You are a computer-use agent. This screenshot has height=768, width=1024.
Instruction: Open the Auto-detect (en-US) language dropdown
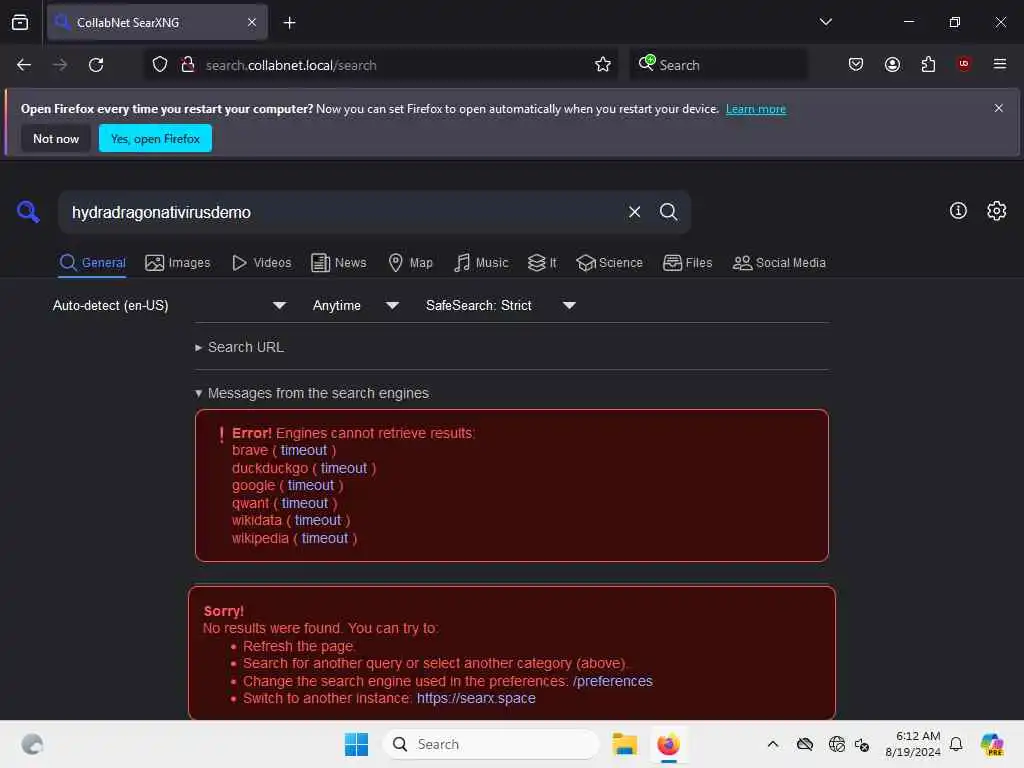click(170, 305)
